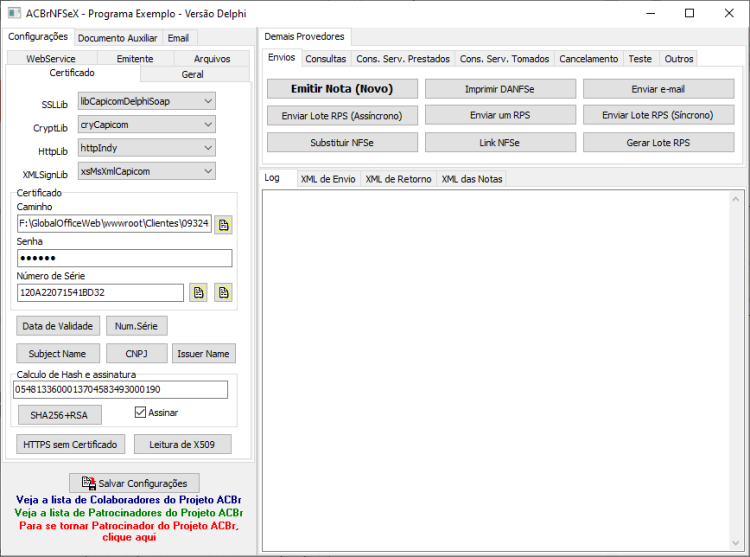
Task: Click the app icon in title bar
Action: click(14, 13)
